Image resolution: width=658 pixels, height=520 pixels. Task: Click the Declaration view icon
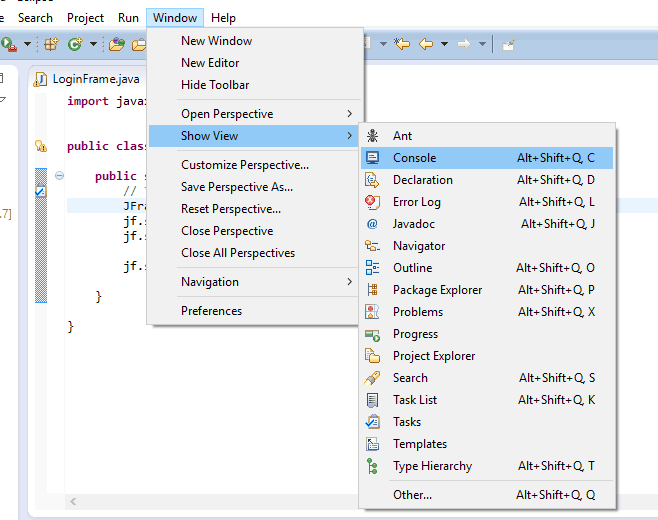372,180
